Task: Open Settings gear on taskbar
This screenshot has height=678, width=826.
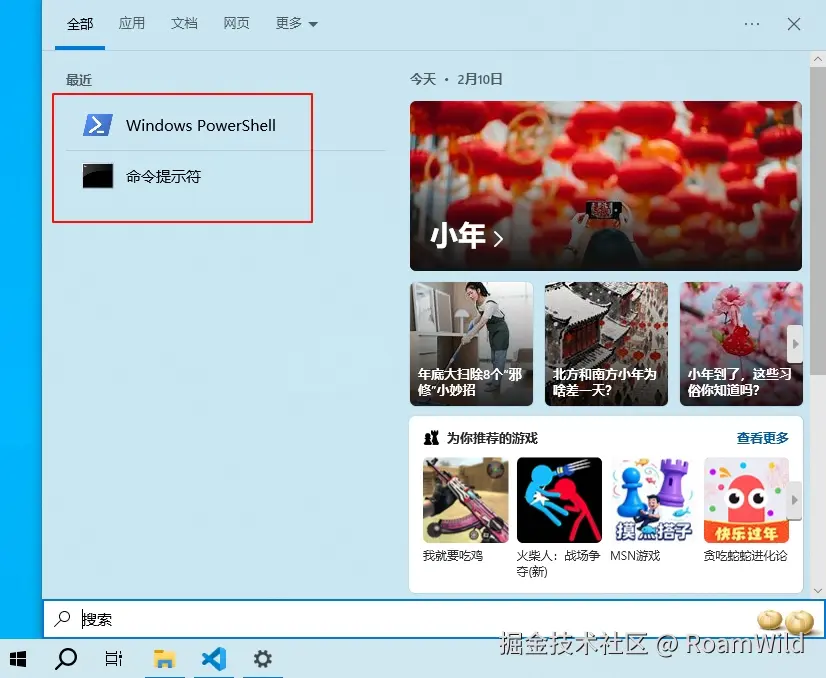Action: pos(262,659)
